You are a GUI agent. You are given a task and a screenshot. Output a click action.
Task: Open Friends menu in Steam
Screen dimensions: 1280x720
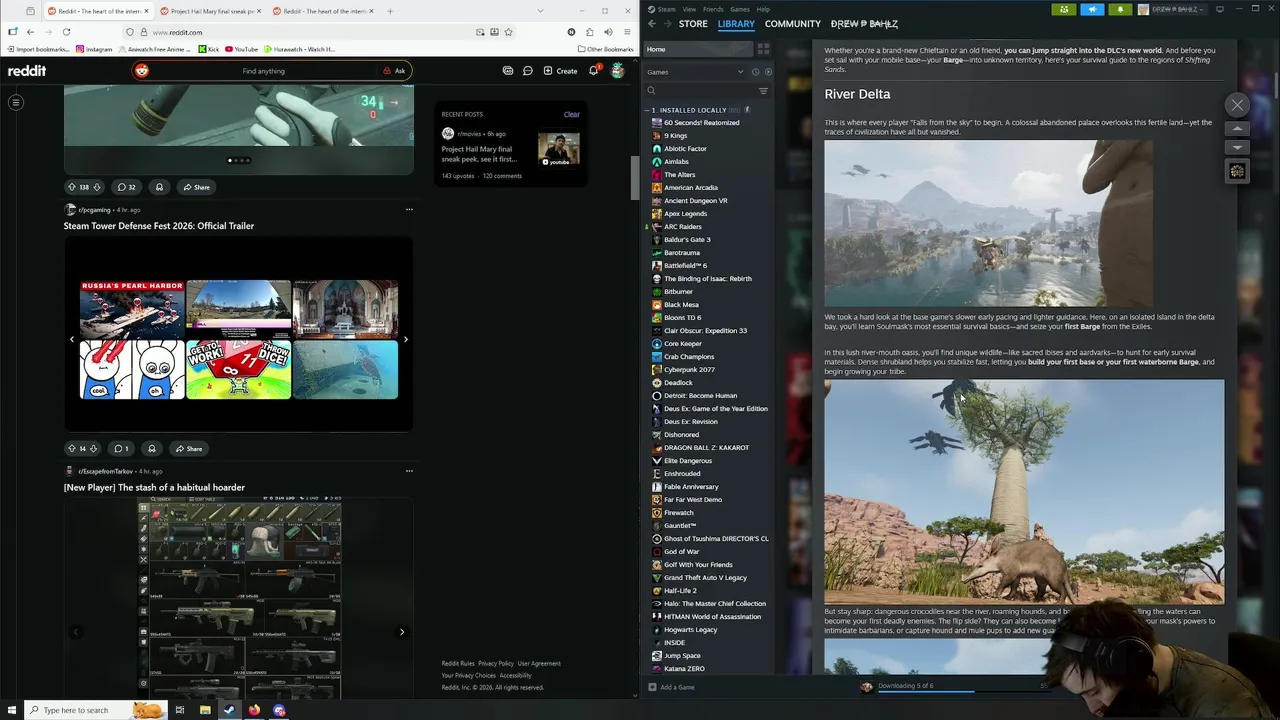[x=713, y=9]
